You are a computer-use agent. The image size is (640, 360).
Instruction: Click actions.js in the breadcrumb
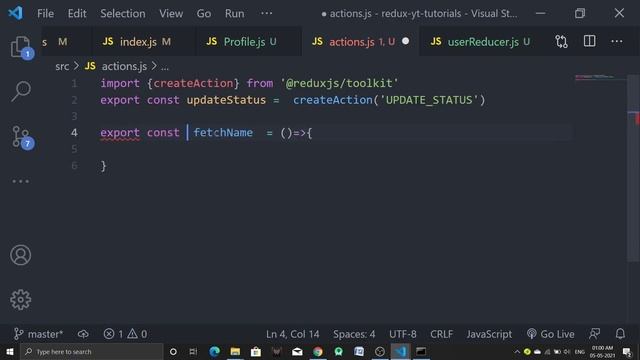[x=124, y=66]
